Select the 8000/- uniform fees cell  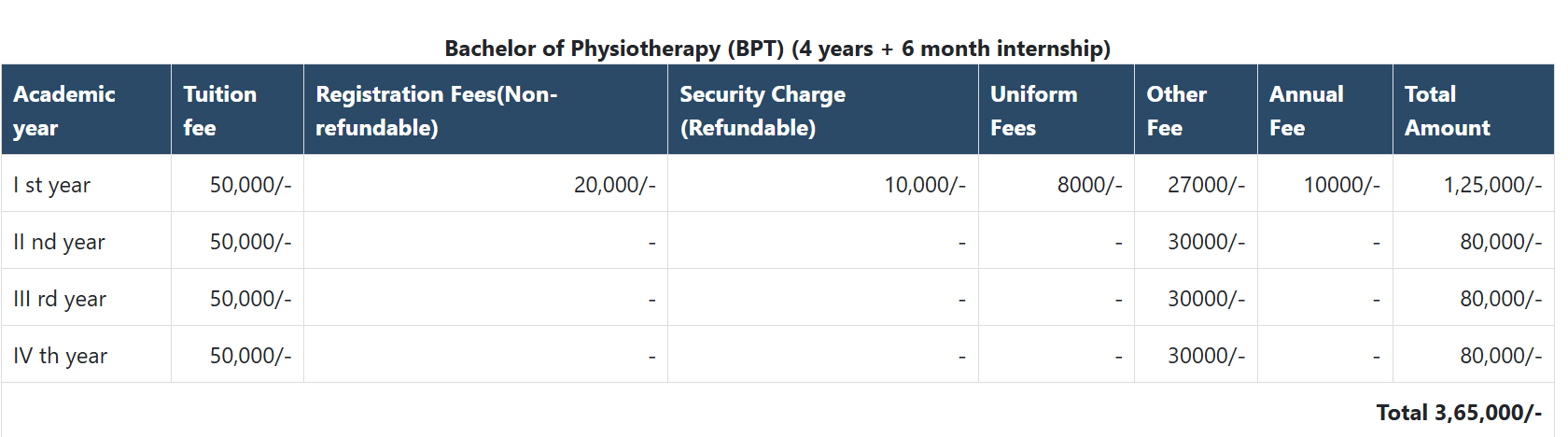[x=1089, y=185]
